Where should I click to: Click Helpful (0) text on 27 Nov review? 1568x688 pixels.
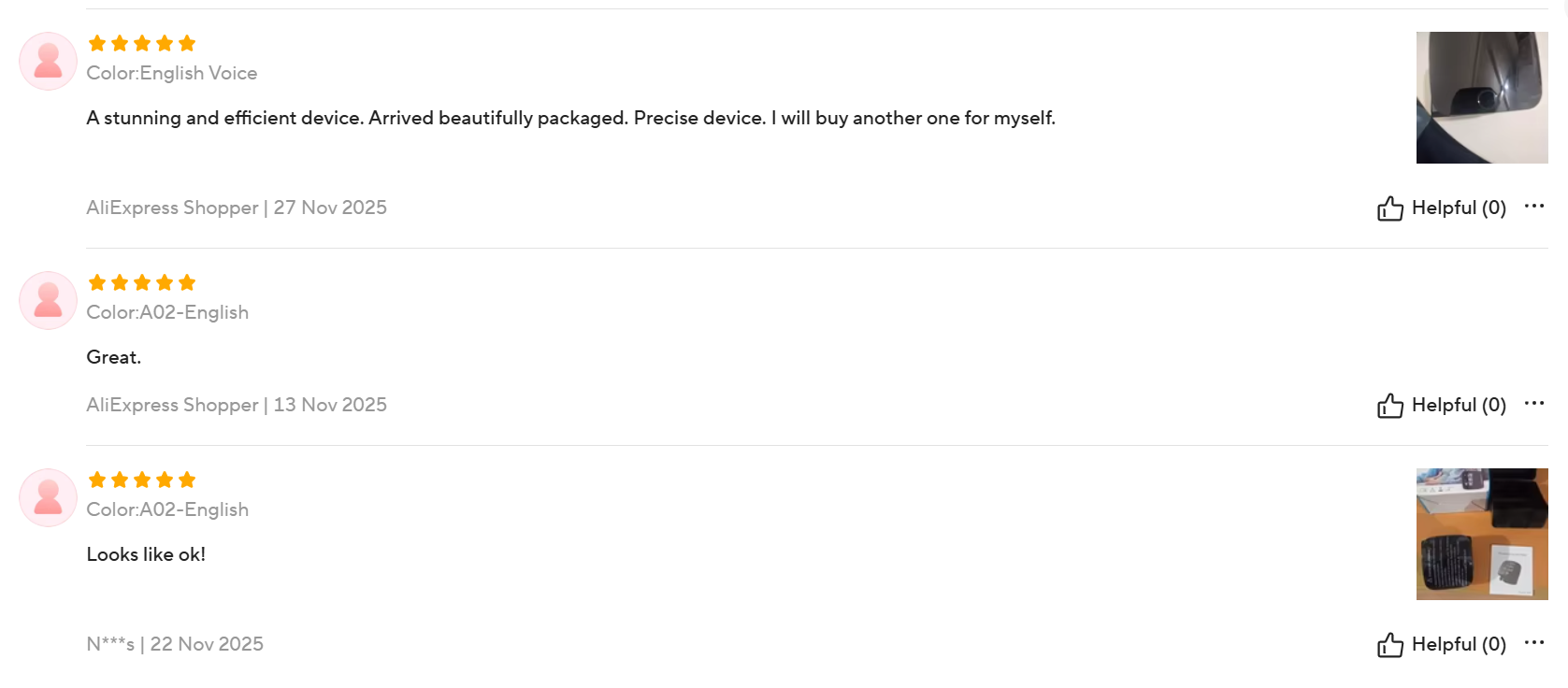click(1458, 208)
